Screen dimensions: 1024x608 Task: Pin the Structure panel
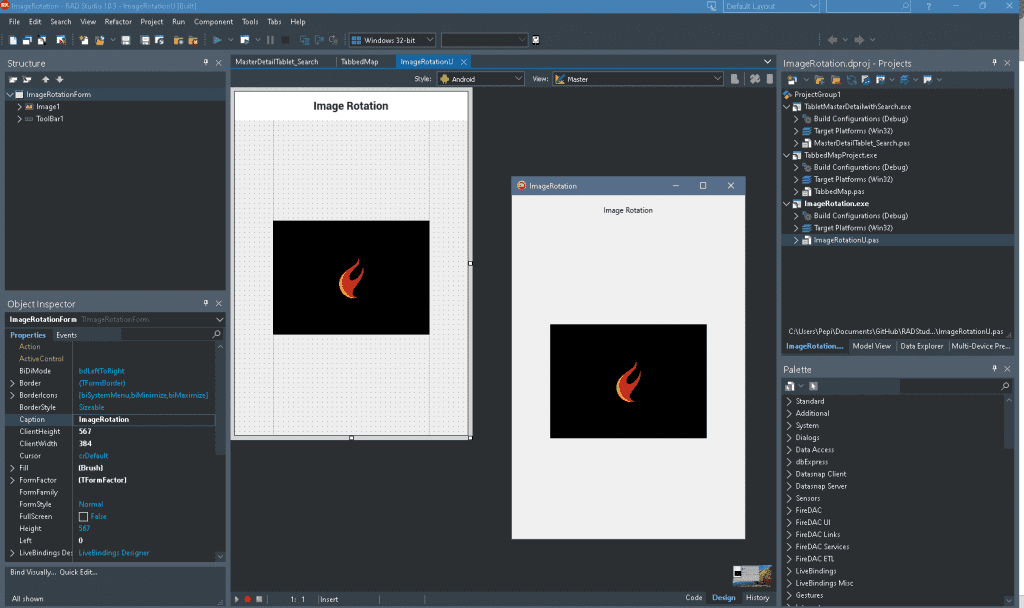(206, 63)
